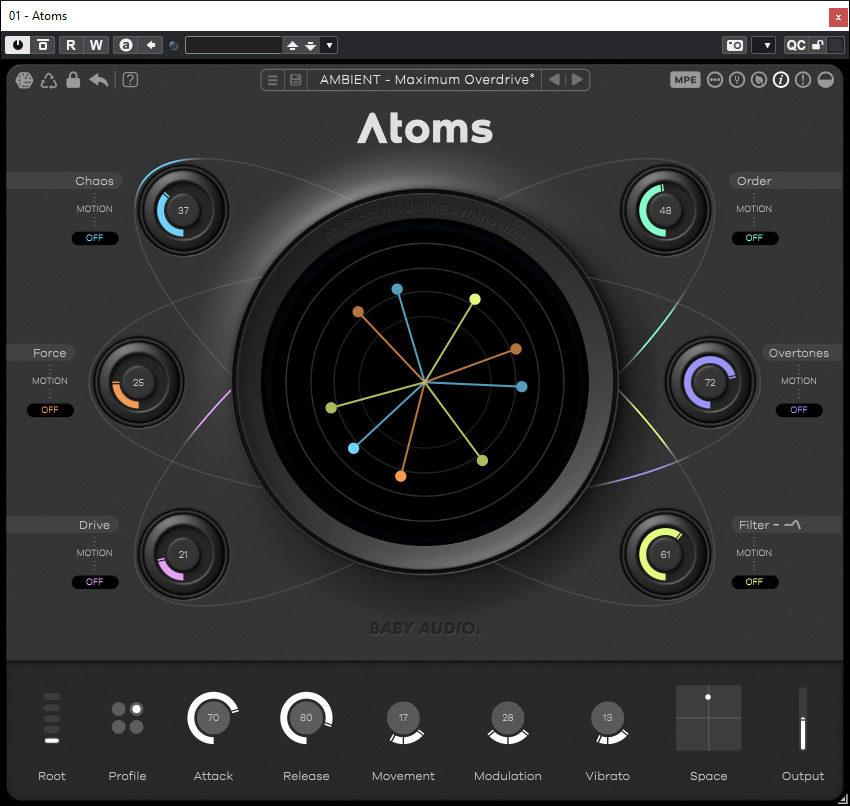Click the QC quick controls button
Screen dimensions: 850x806
[x=795, y=45]
